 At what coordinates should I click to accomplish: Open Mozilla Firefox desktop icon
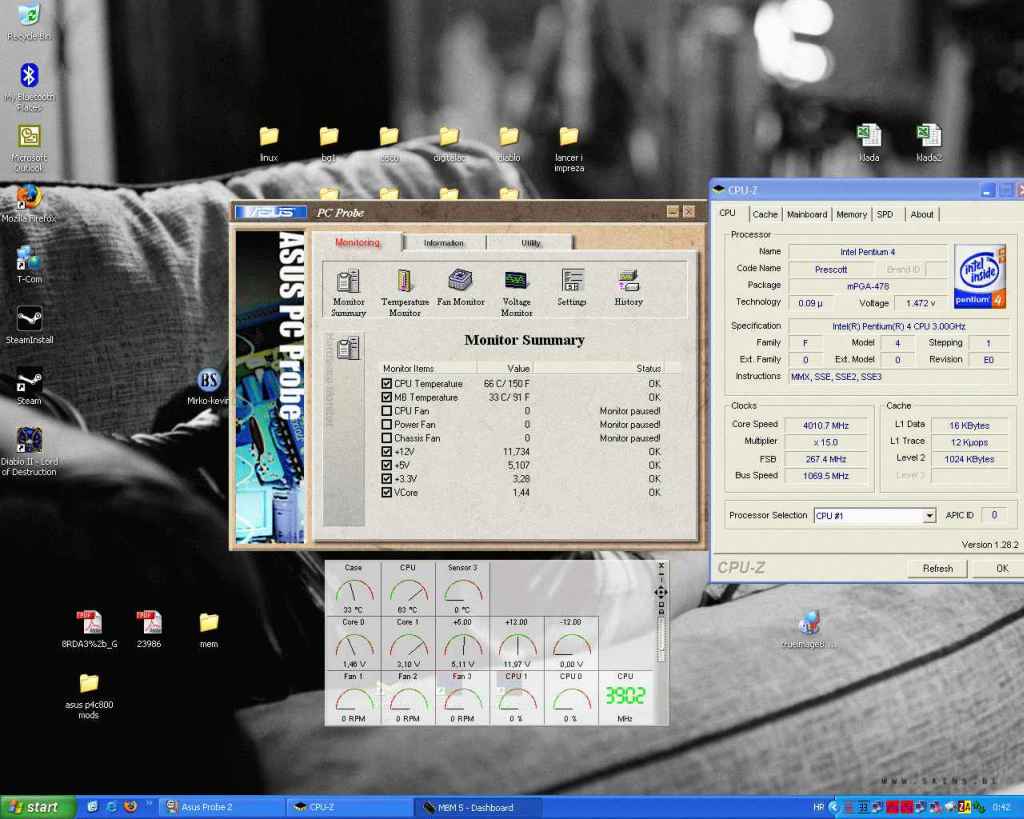pyautogui.click(x=29, y=196)
